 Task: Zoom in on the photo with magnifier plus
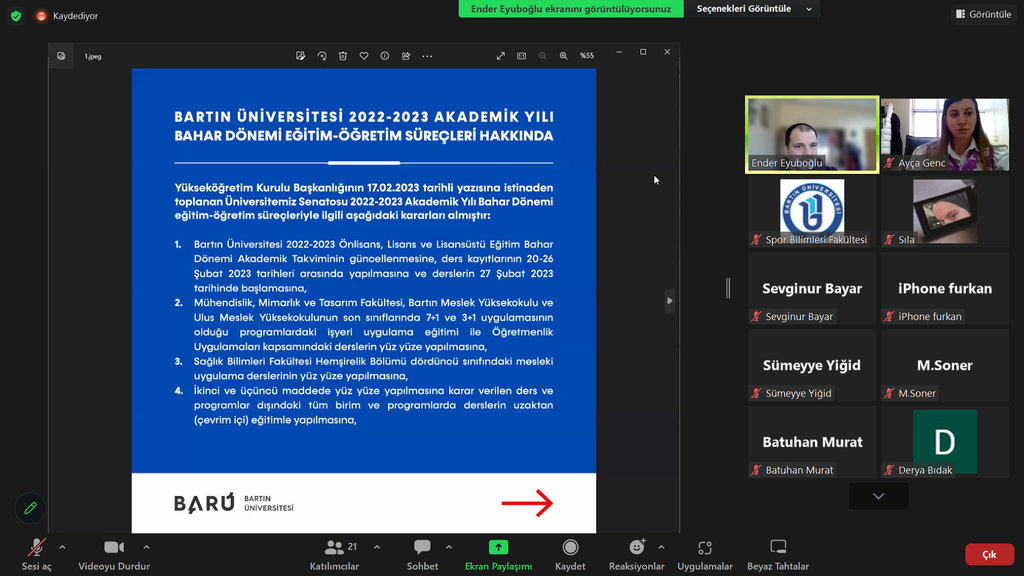pyautogui.click(x=563, y=56)
